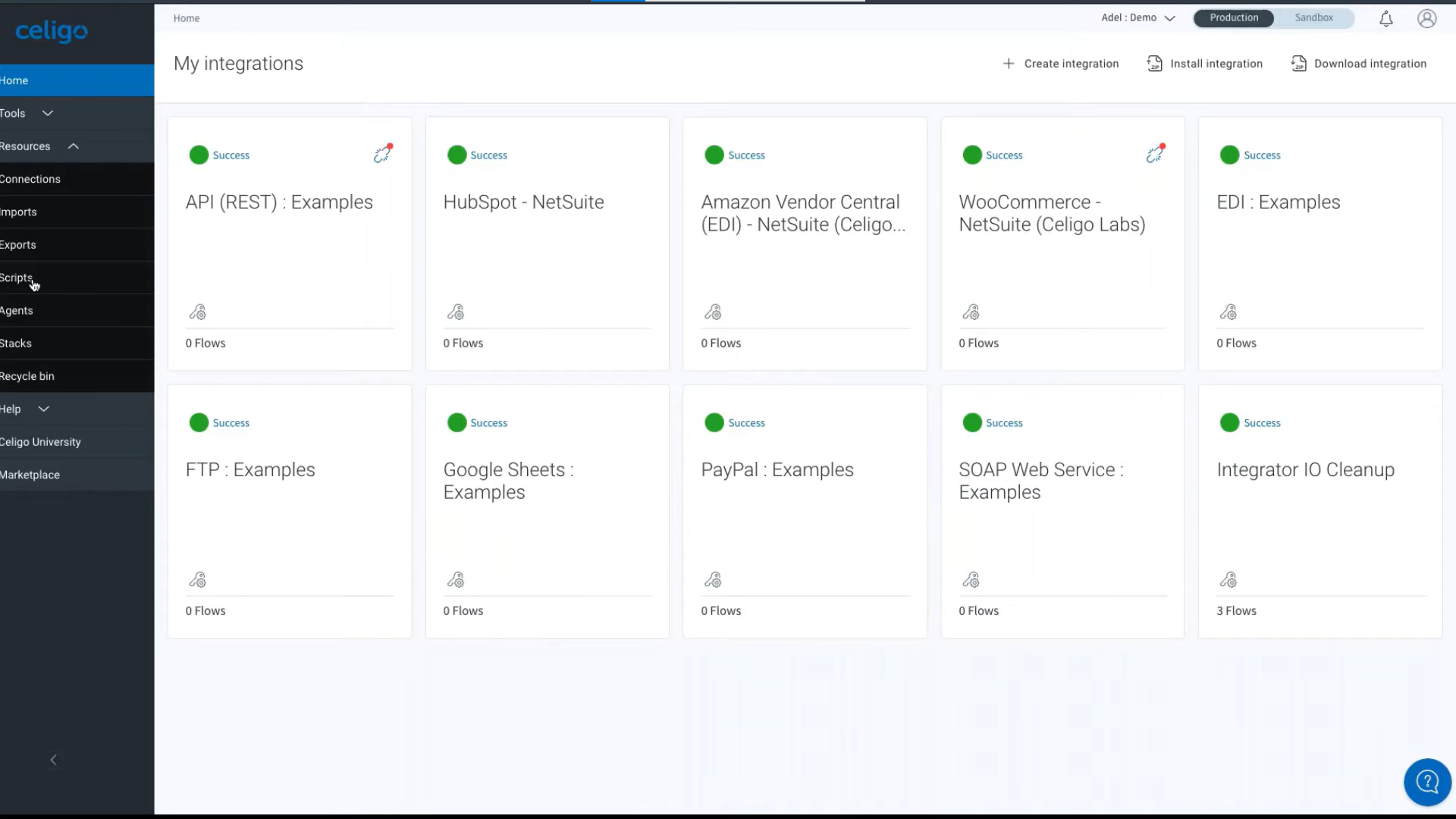Open Imports in the sidebar
The image size is (1456, 819).
tap(77, 212)
